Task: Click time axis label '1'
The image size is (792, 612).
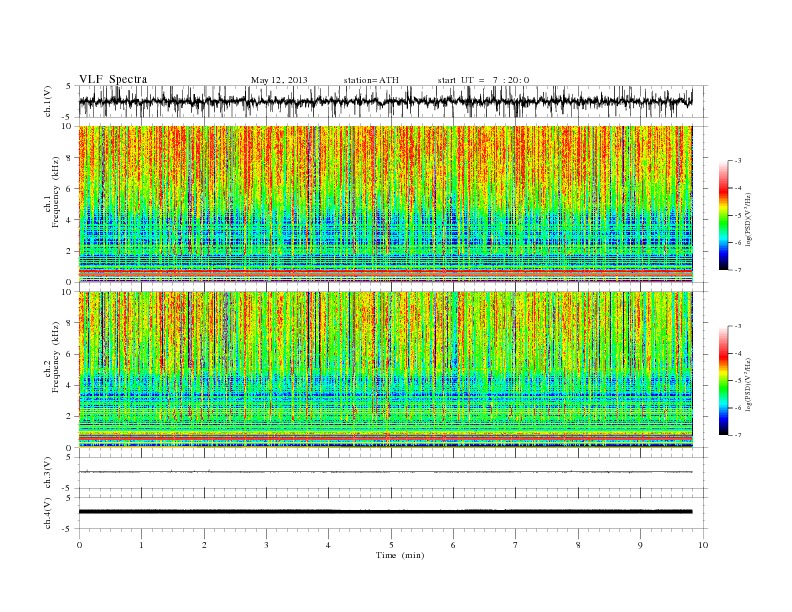Action: click(x=141, y=545)
